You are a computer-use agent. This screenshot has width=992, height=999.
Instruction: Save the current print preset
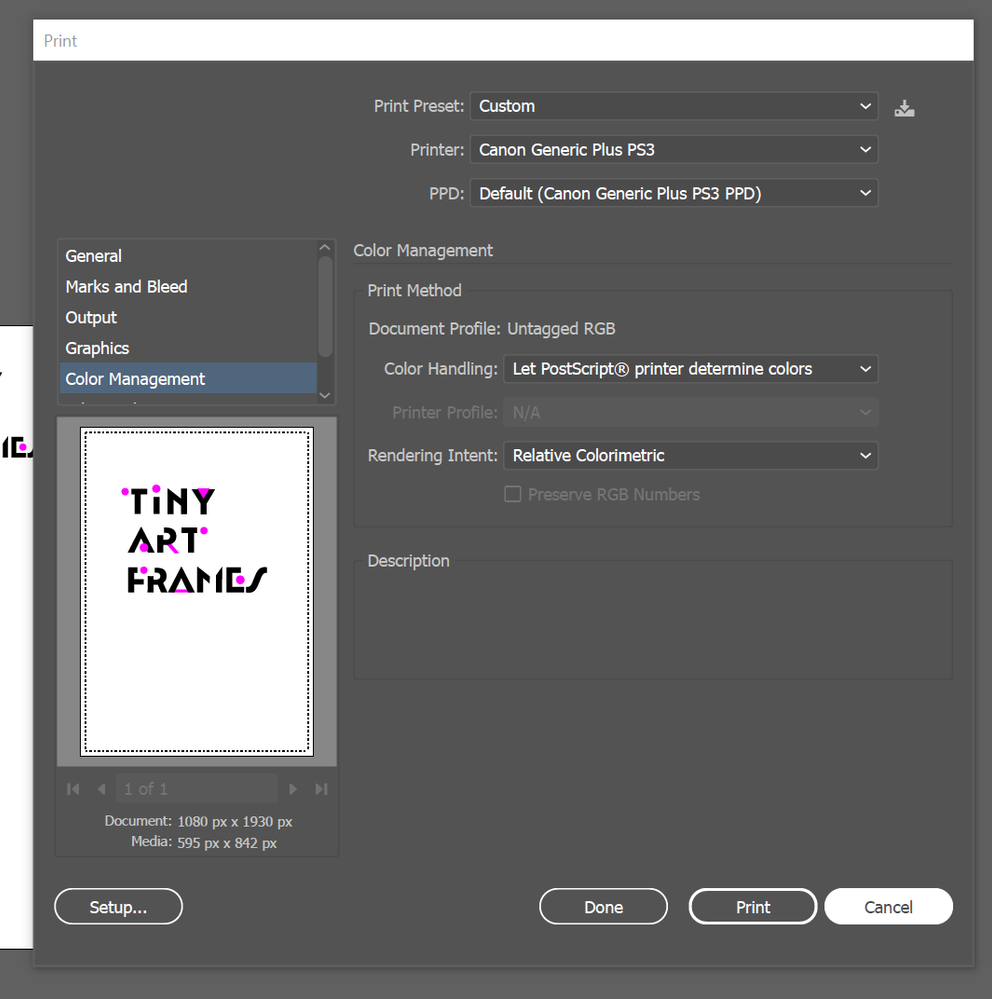[904, 107]
